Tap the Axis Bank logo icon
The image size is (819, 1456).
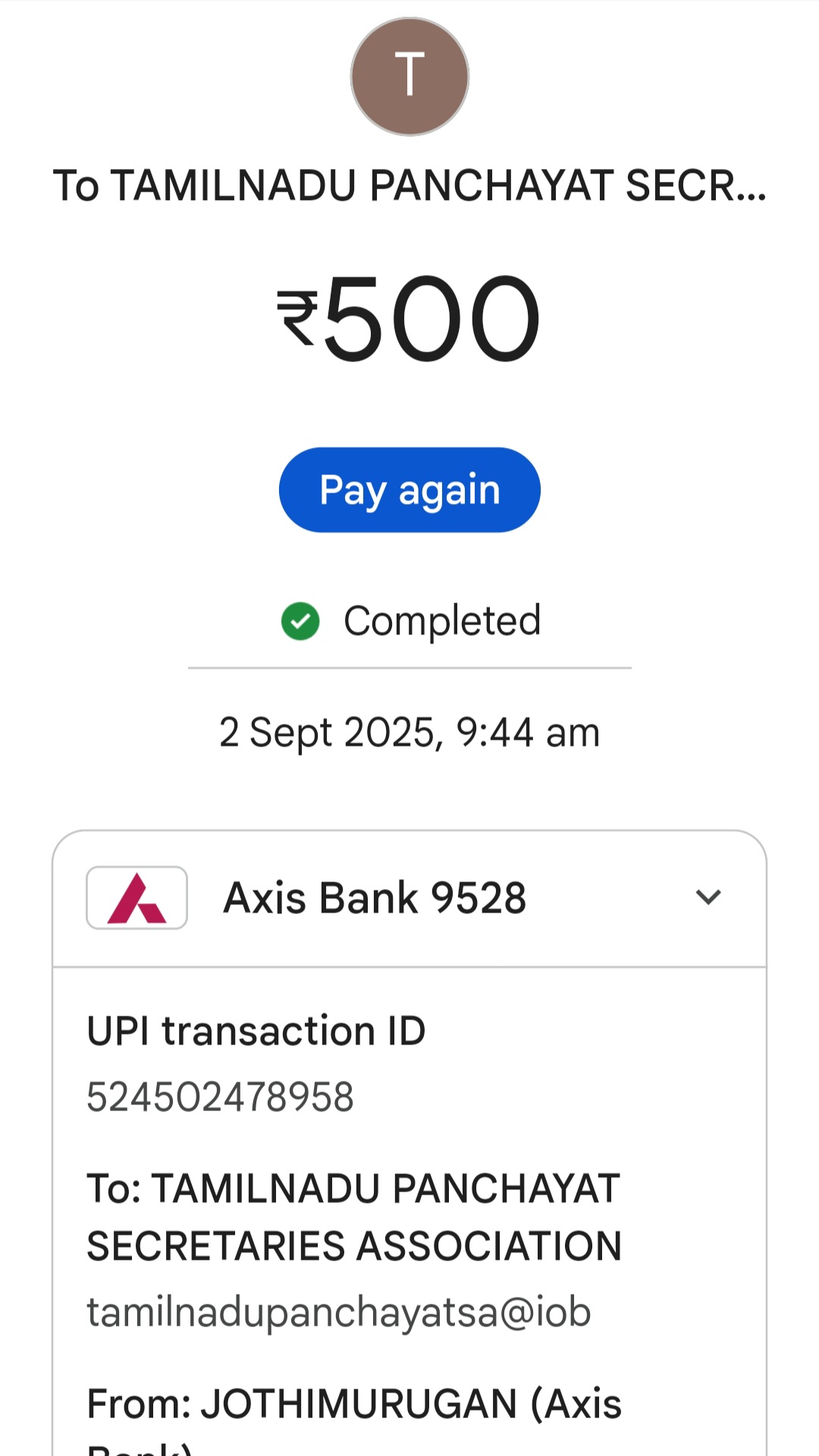[136, 898]
